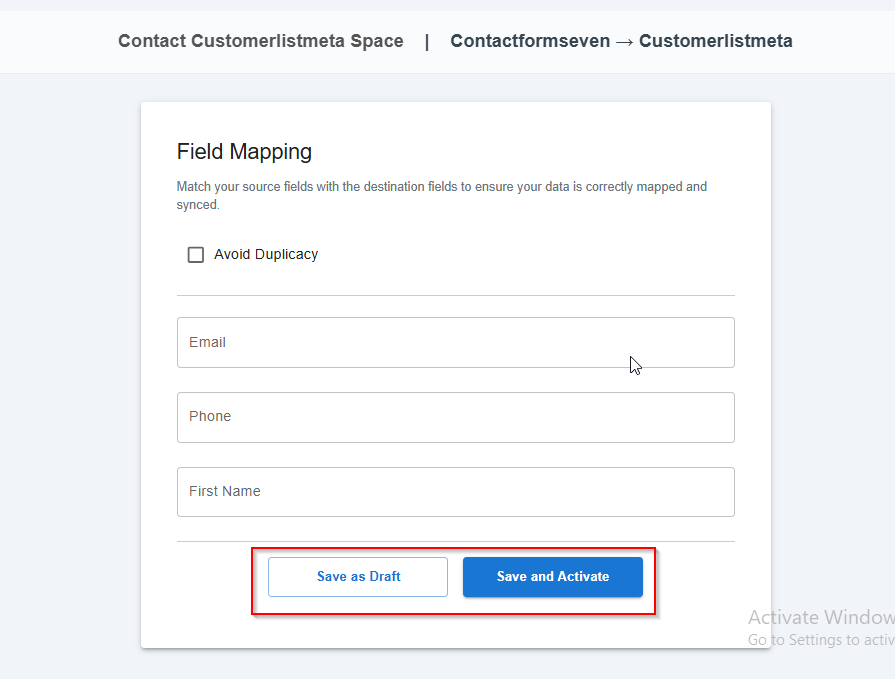Click the Email placeholder label text
The width and height of the screenshot is (895, 679).
pos(207,342)
